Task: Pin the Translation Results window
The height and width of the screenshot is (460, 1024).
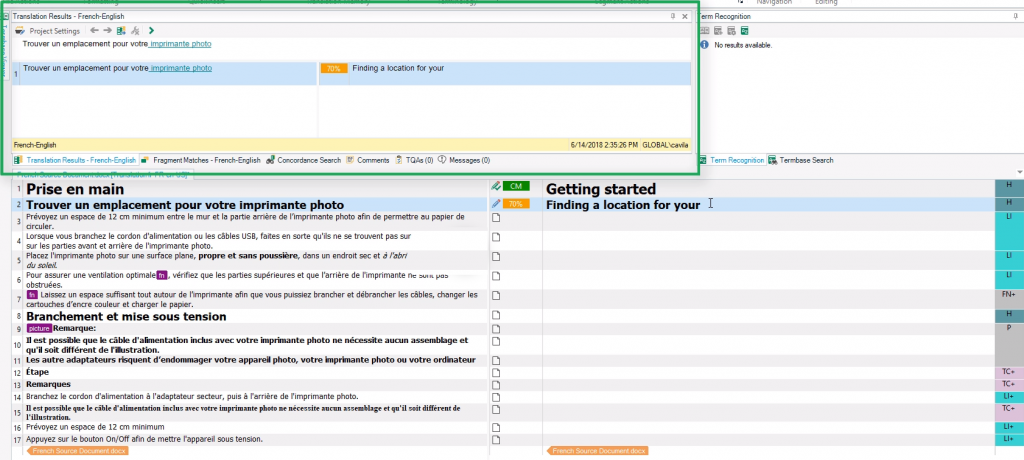Action: [673, 16]
